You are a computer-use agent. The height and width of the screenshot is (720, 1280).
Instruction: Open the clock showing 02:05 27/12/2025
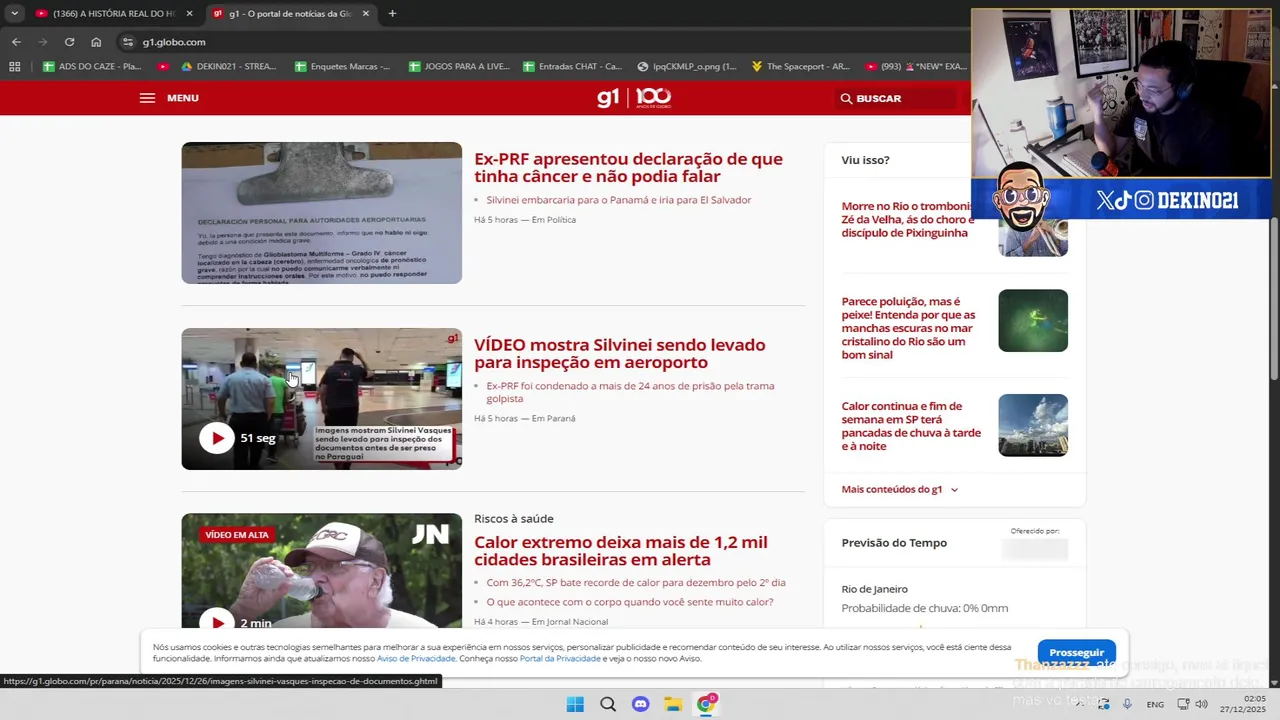[1244, 704]
